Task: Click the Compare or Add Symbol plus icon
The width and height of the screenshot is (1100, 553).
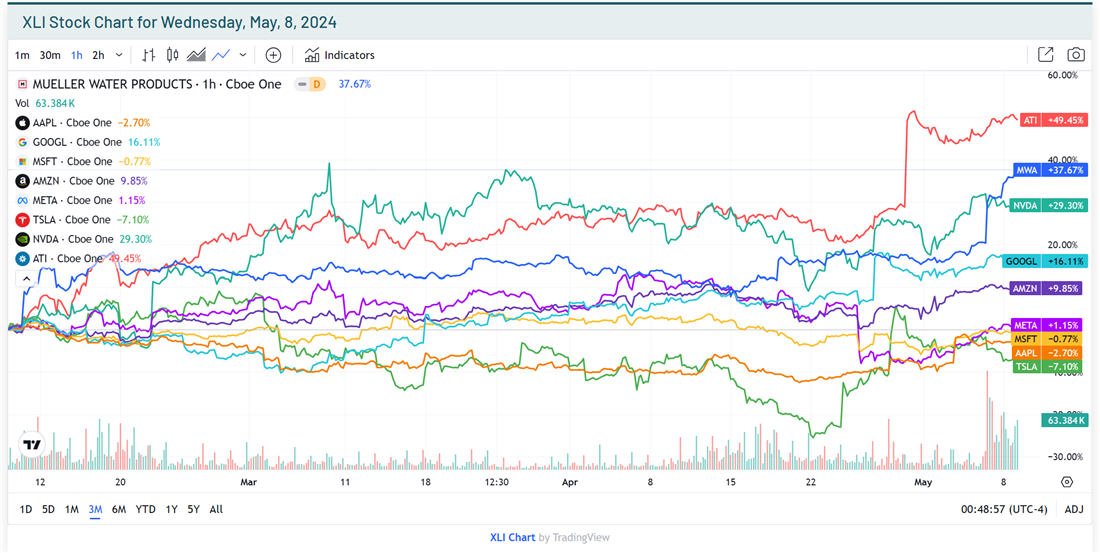Action: coord(273,55)
